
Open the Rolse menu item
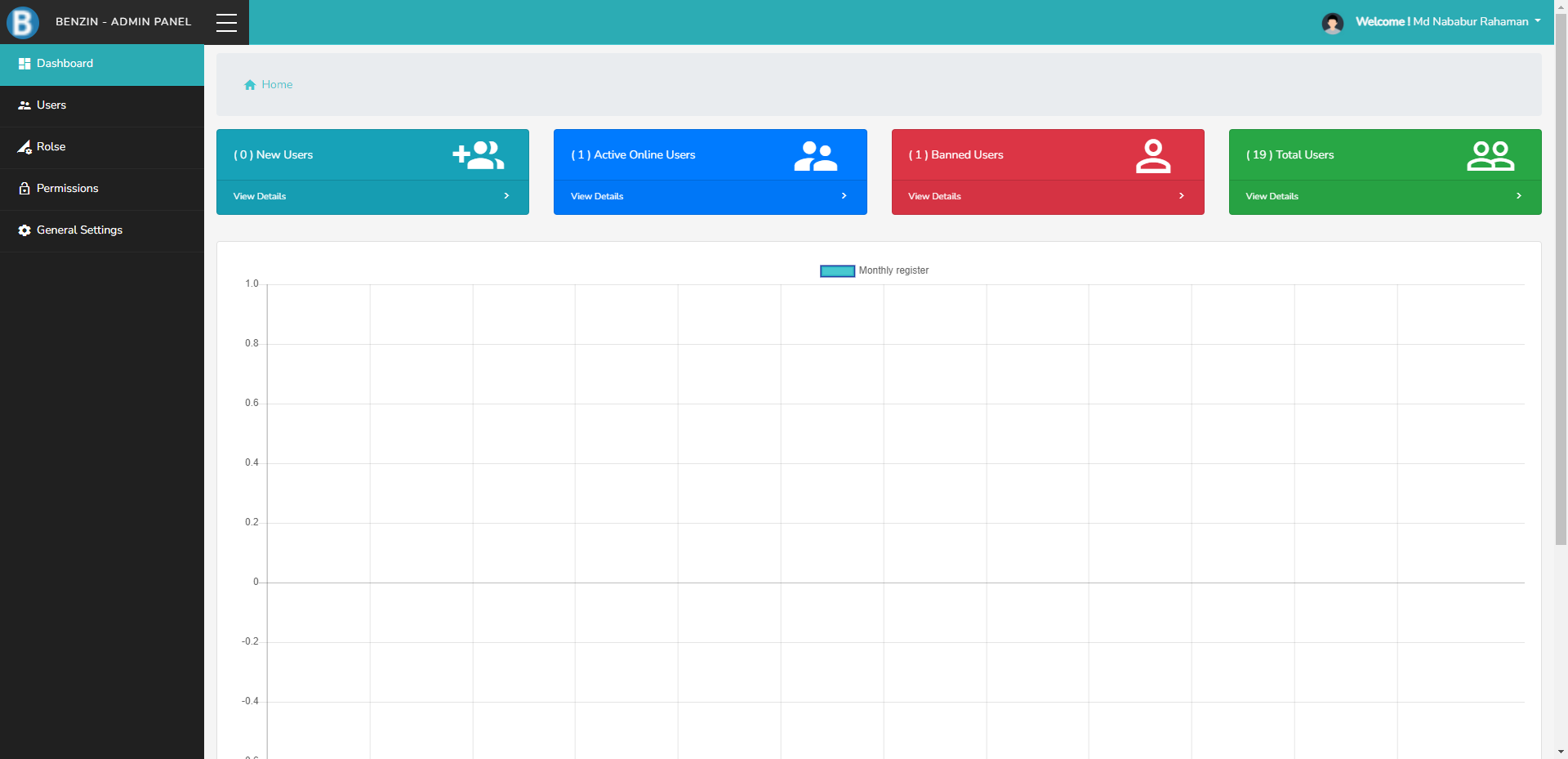pyautogui.click(x=102, y=147)
